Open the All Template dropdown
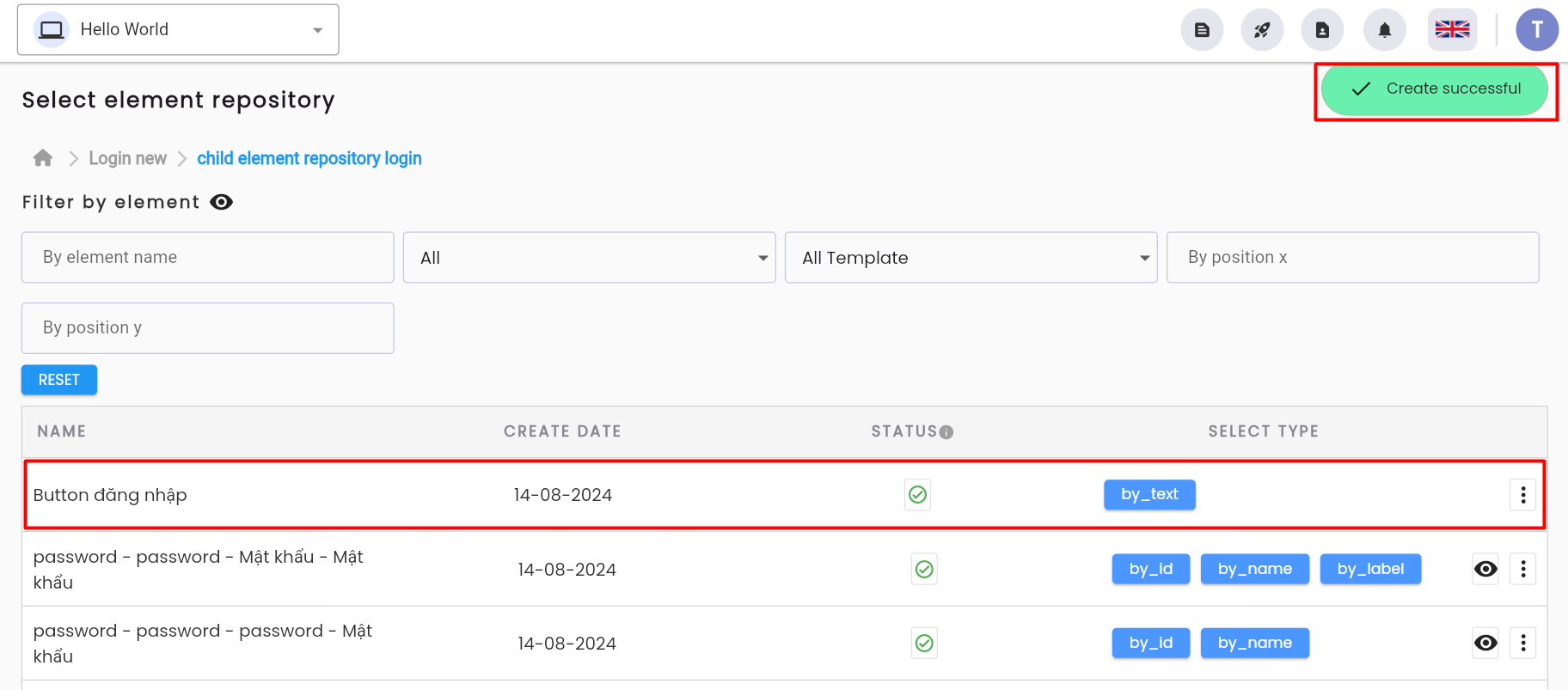The image size is (1568, 690). tap(971, 258)
